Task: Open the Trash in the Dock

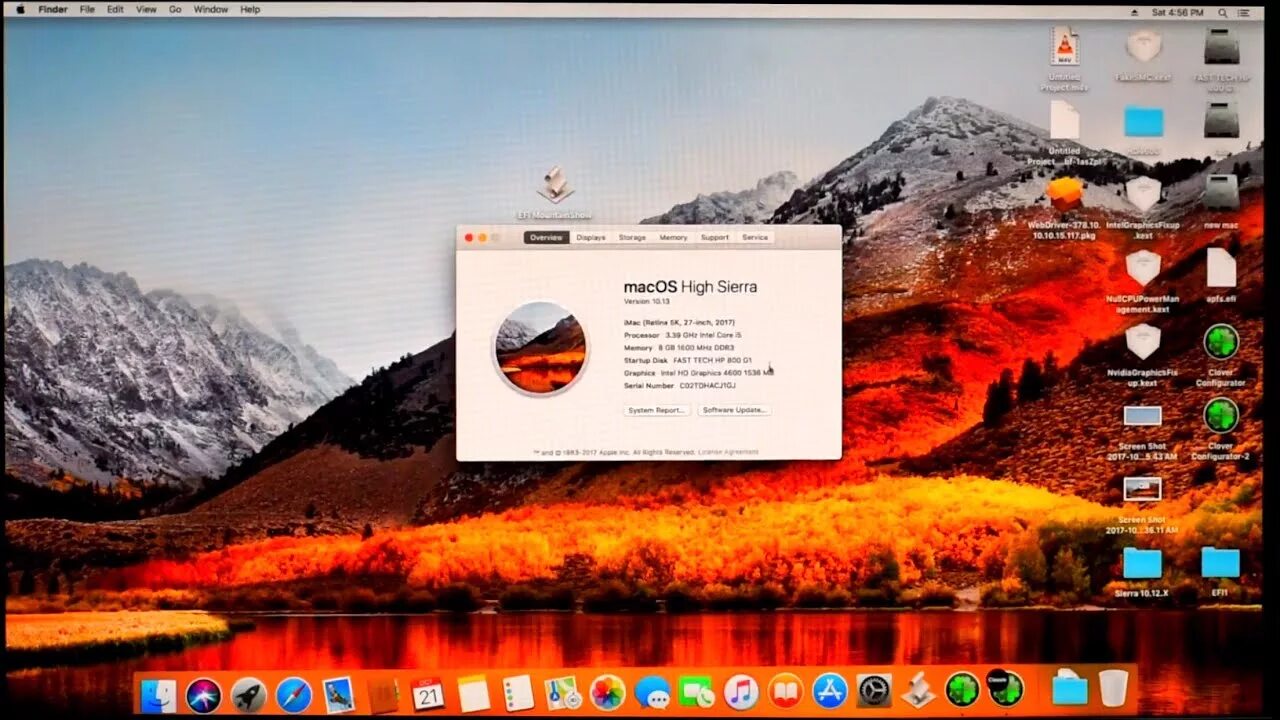Action: click(x=1113, y=688)
